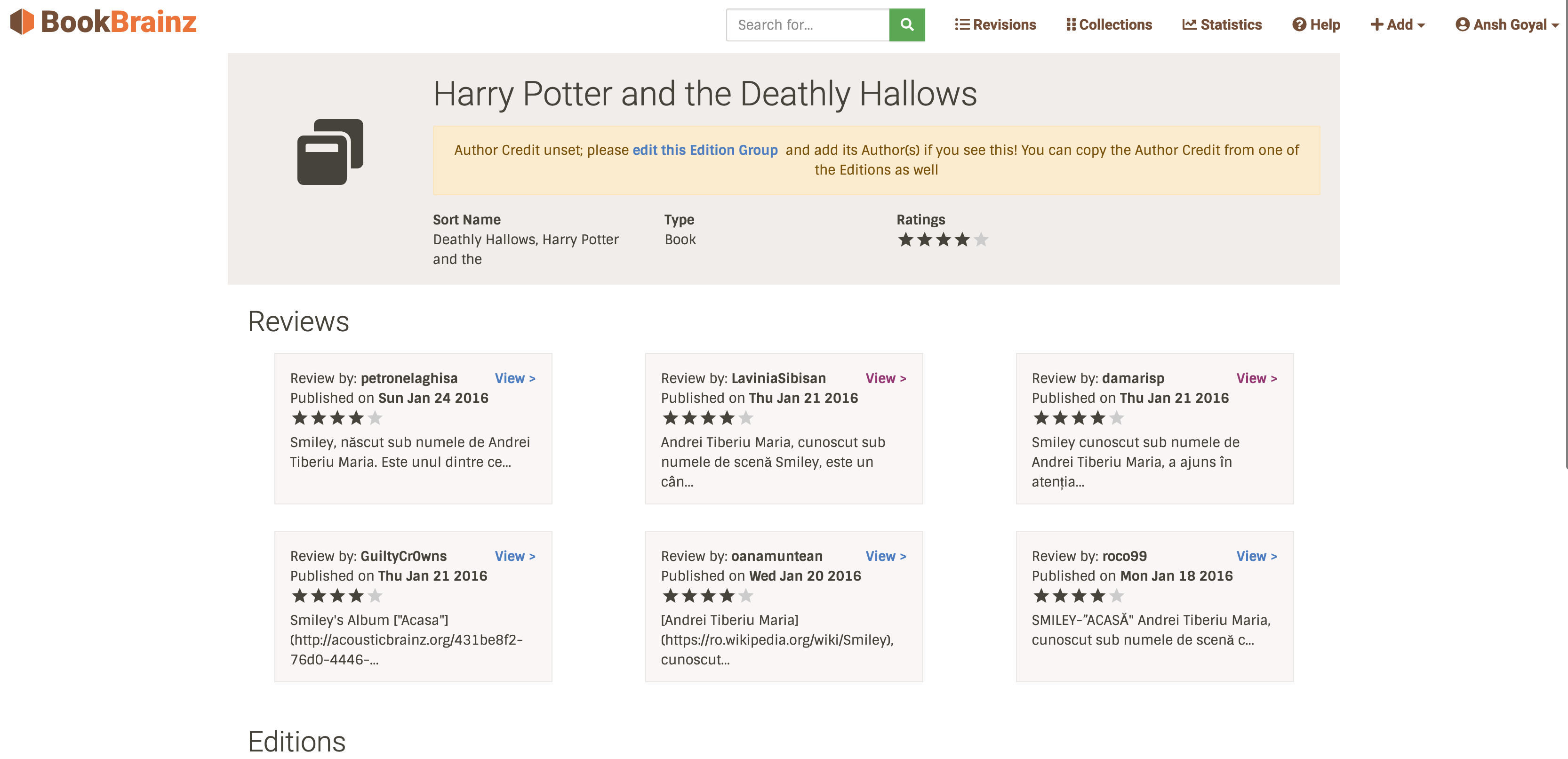The width and height of the screenshot is (1568, 759).
Task: Click reviewer name 'petronelaghisa'
Action: tap(409, 379)
